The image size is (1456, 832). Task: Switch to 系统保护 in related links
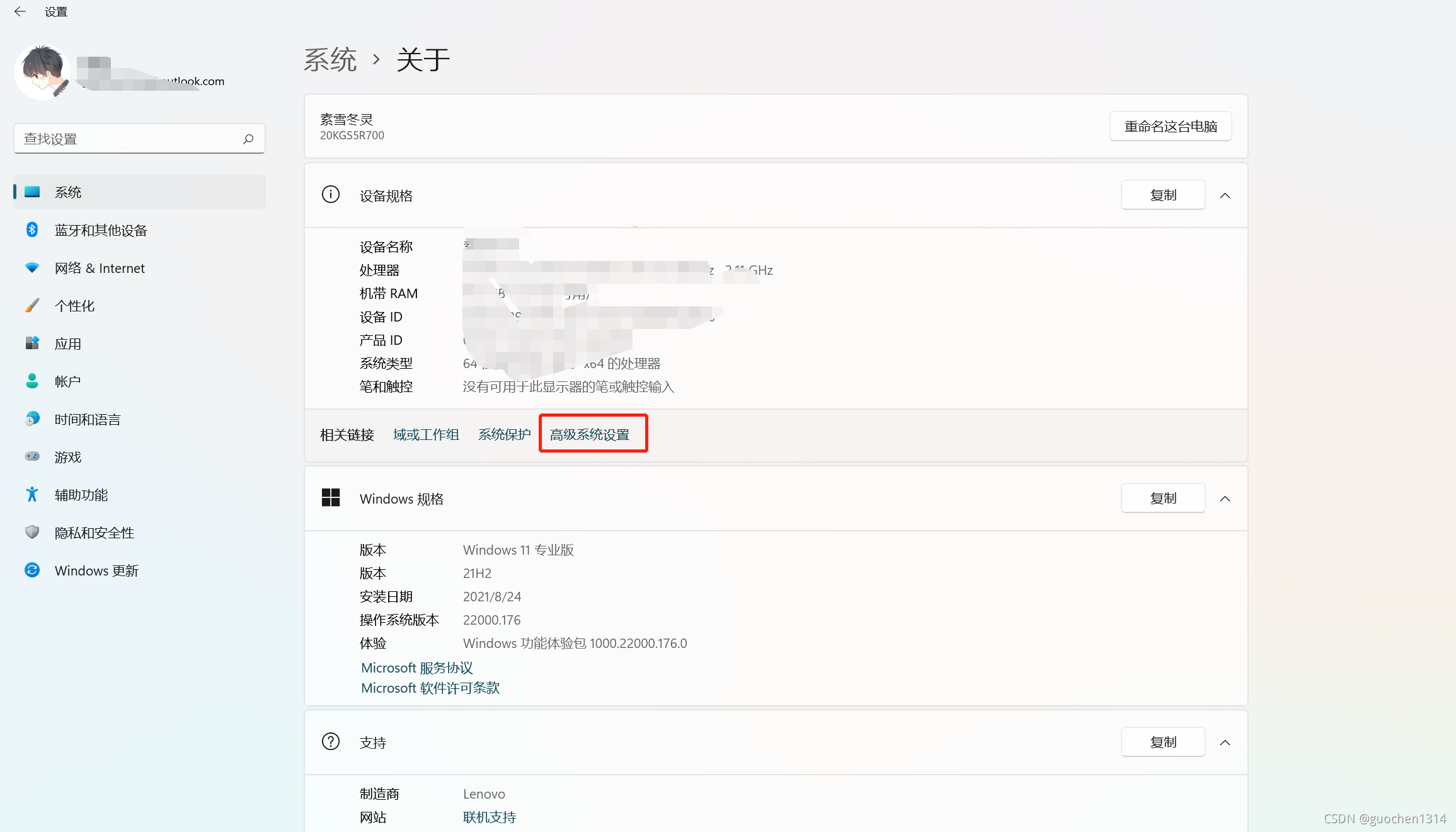pyautogui.click(x=503, y=434)
